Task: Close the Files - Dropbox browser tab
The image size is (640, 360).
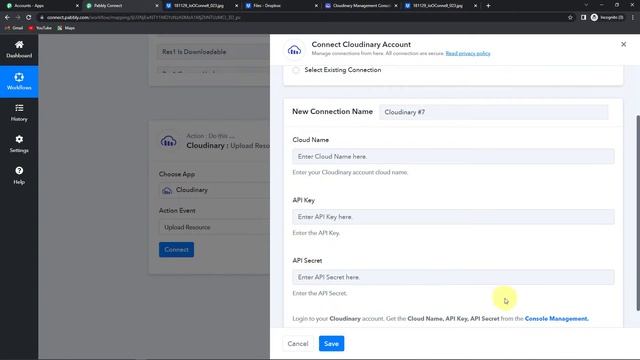Action: 316,6
